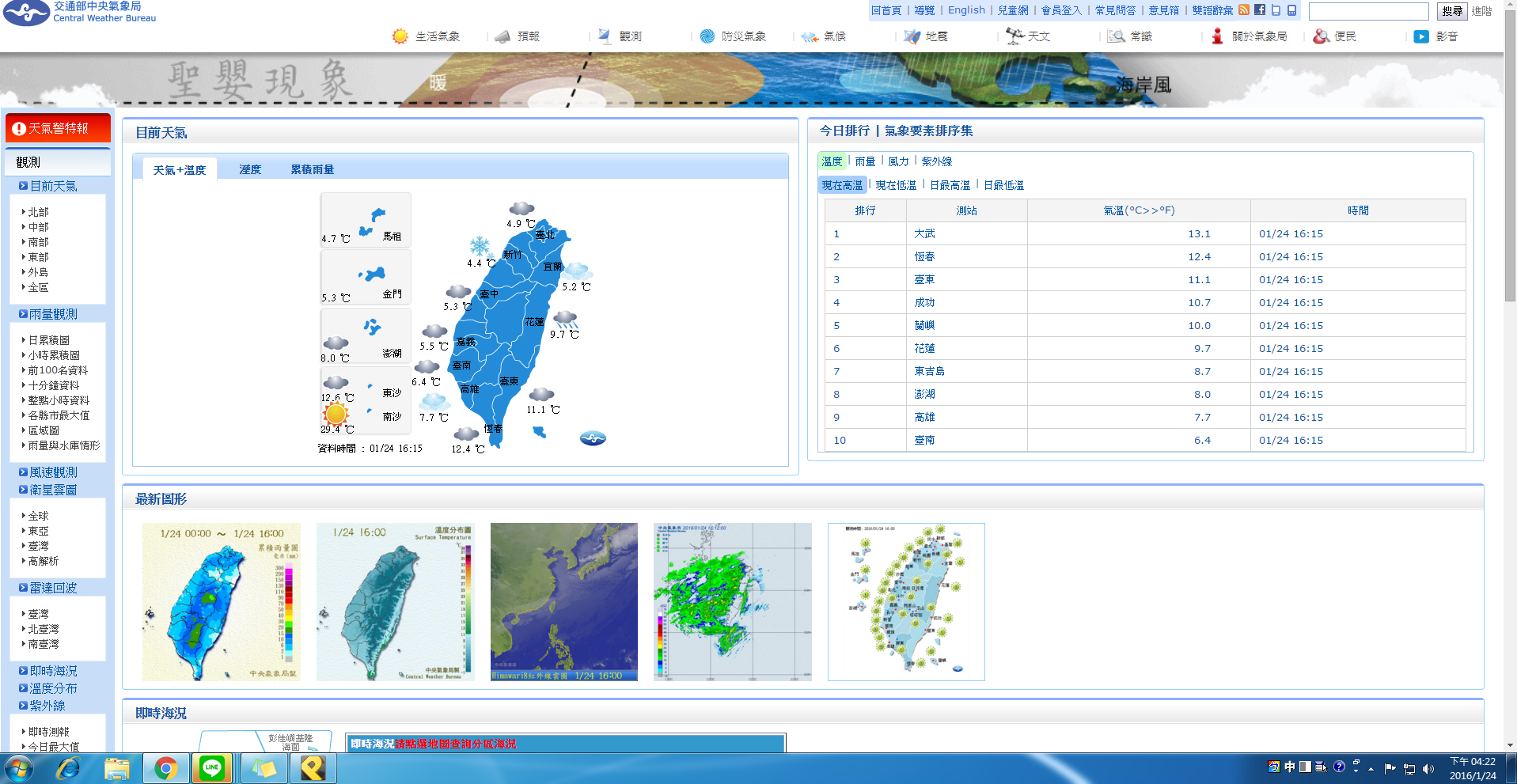Click the 影音 play video icon

pos(1421,36)
